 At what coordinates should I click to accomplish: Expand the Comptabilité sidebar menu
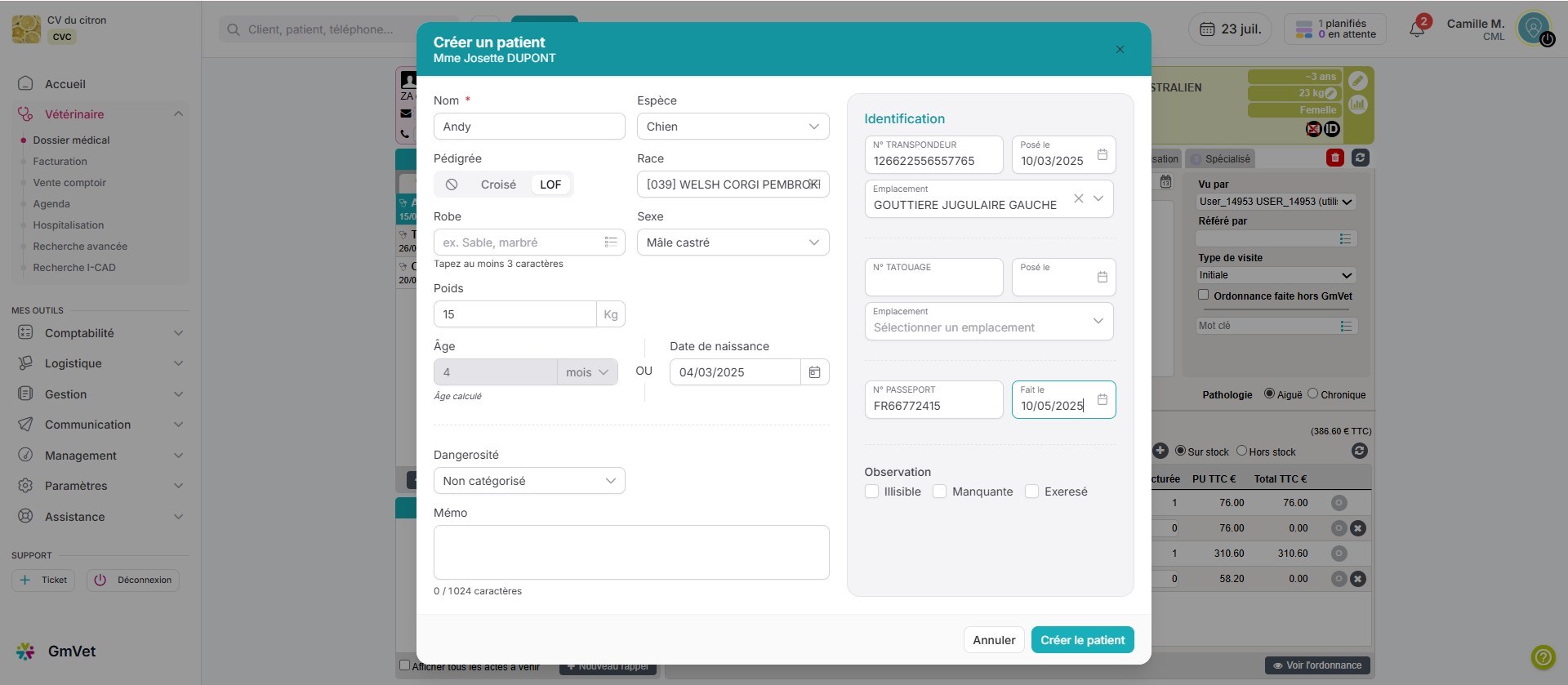pyautogui.click(x=100, y=333)
